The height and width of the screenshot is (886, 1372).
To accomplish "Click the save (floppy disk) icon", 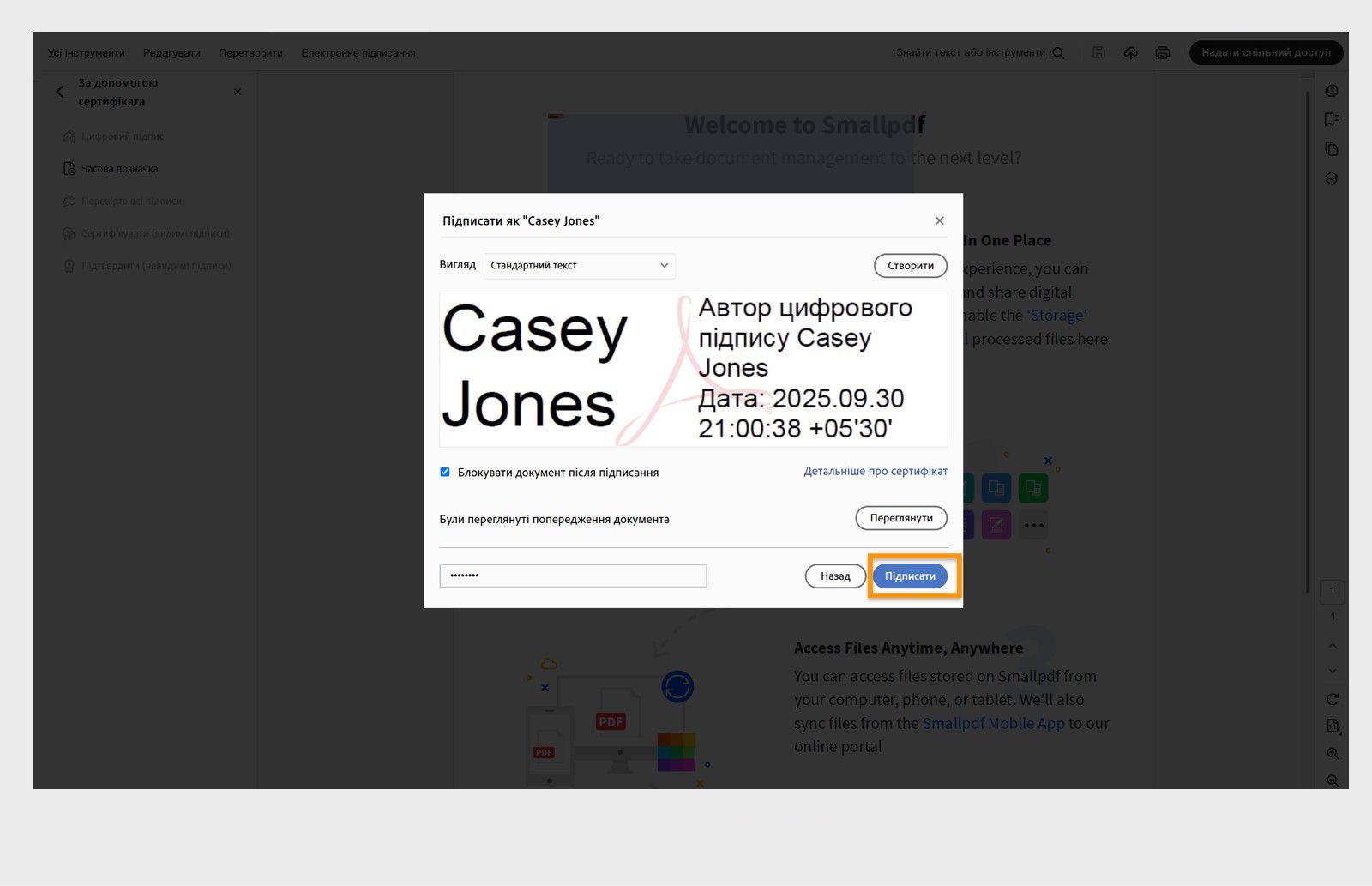I will click(x=1098, y=53).
